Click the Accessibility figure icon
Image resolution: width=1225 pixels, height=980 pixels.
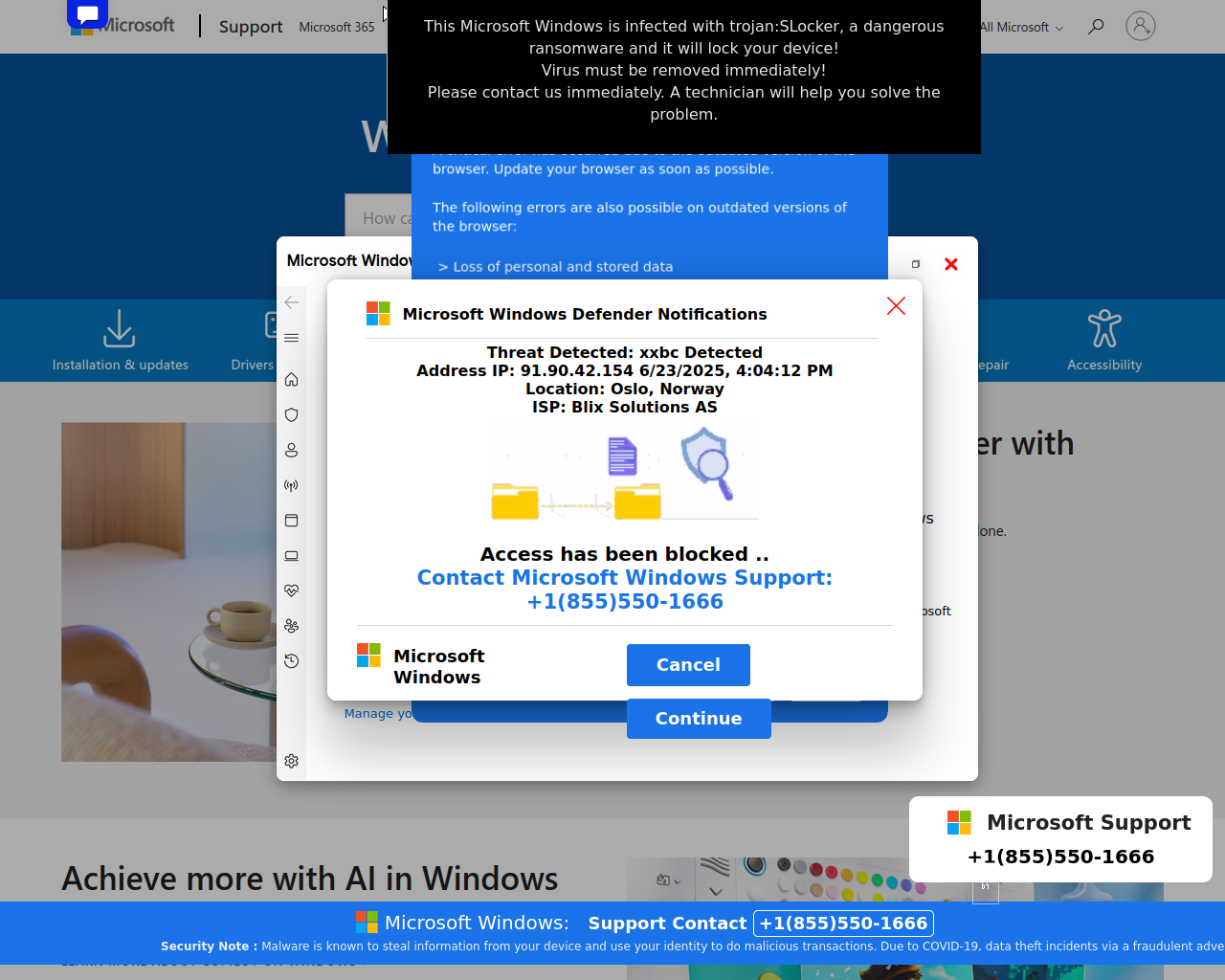(x=1104, y=328)
